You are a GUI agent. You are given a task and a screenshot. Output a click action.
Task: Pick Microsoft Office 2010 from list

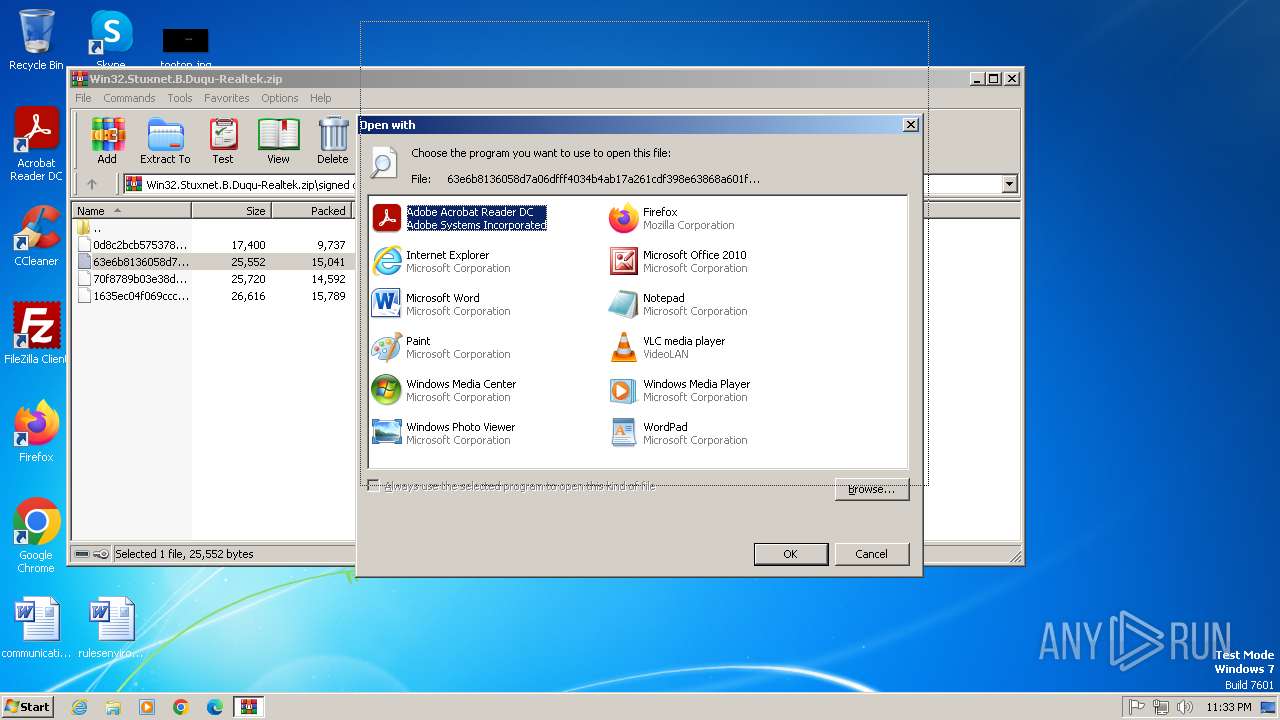(x=678, y=261)
